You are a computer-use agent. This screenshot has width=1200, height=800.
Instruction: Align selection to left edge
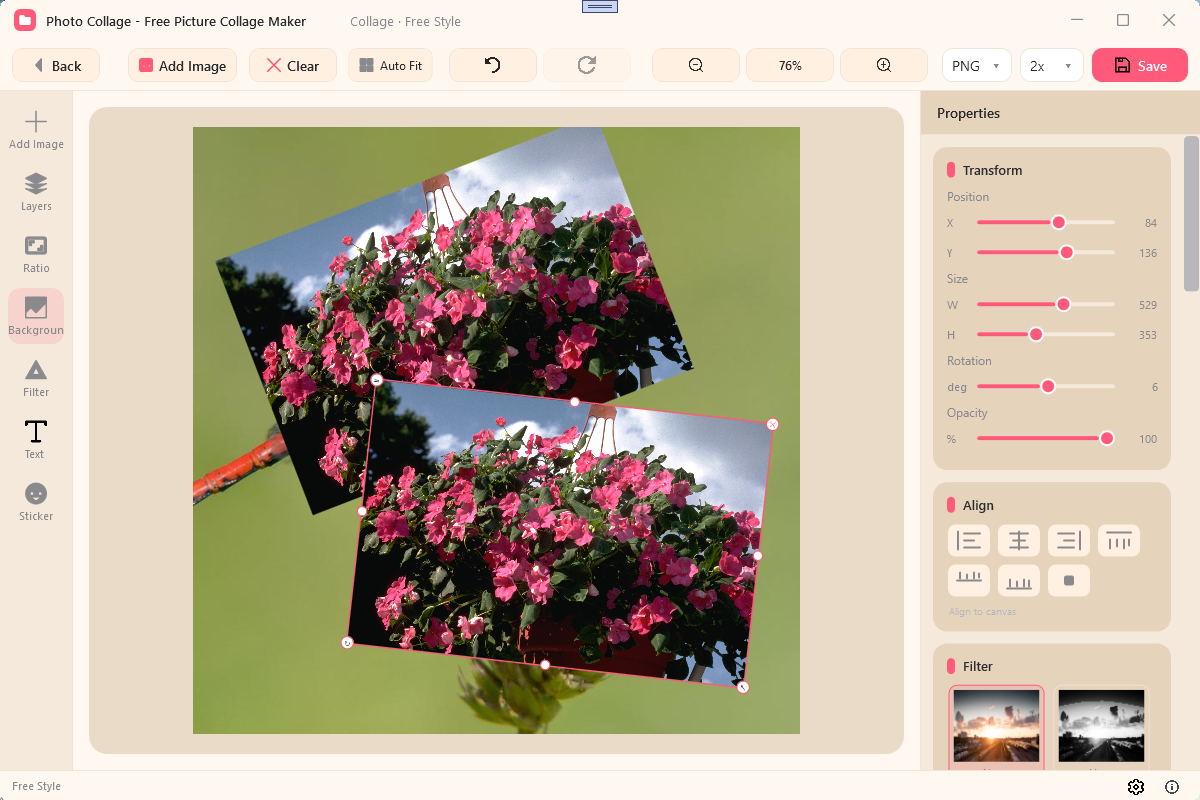coord(969,541)
